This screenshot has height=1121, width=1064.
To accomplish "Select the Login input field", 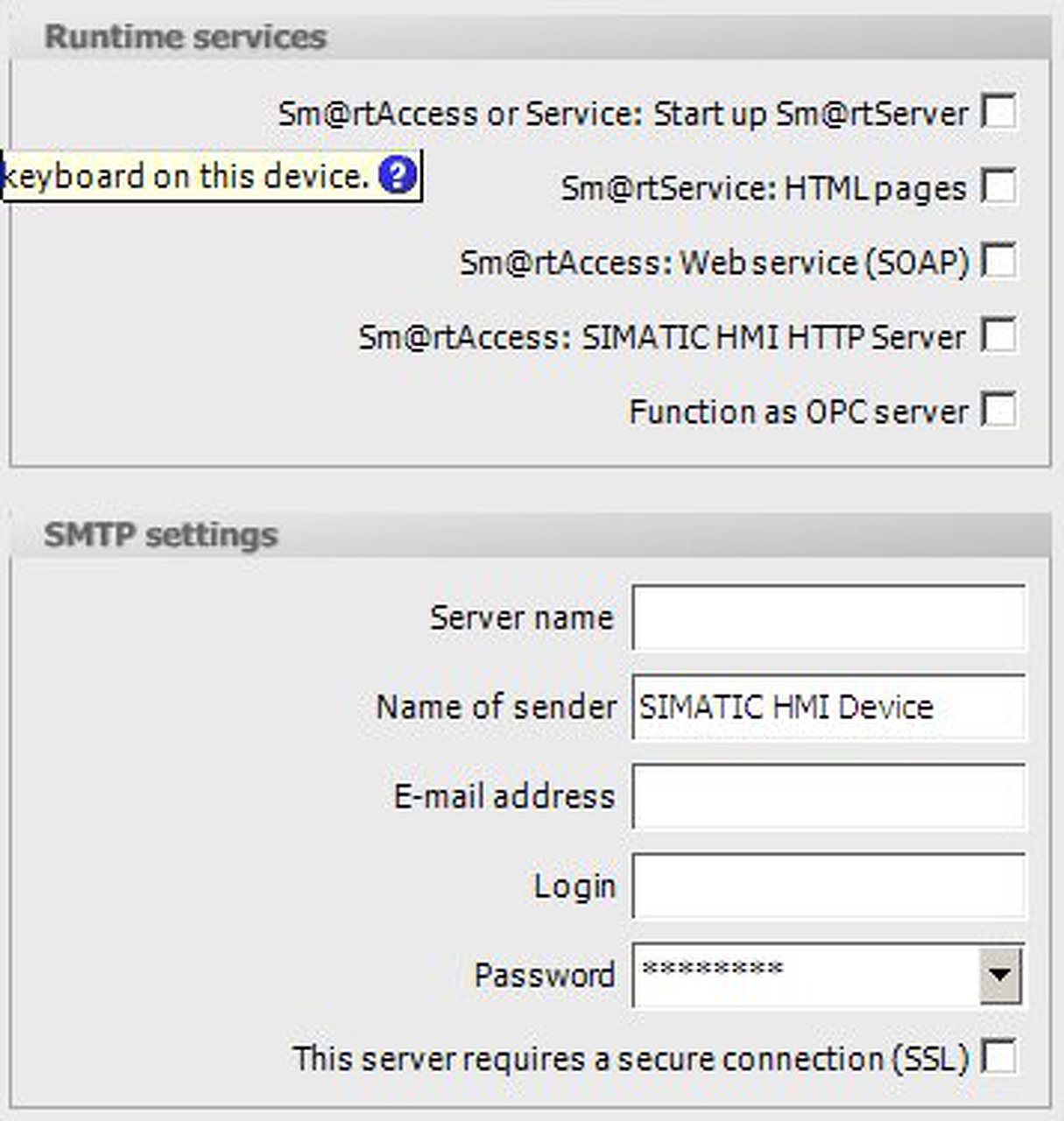I will coord(828,885).
